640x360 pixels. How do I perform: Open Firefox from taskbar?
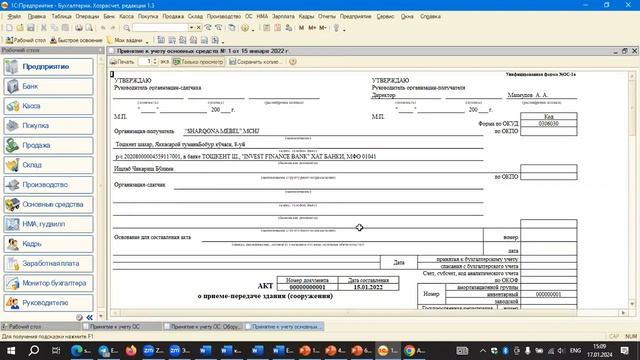[x=131, y=350]
